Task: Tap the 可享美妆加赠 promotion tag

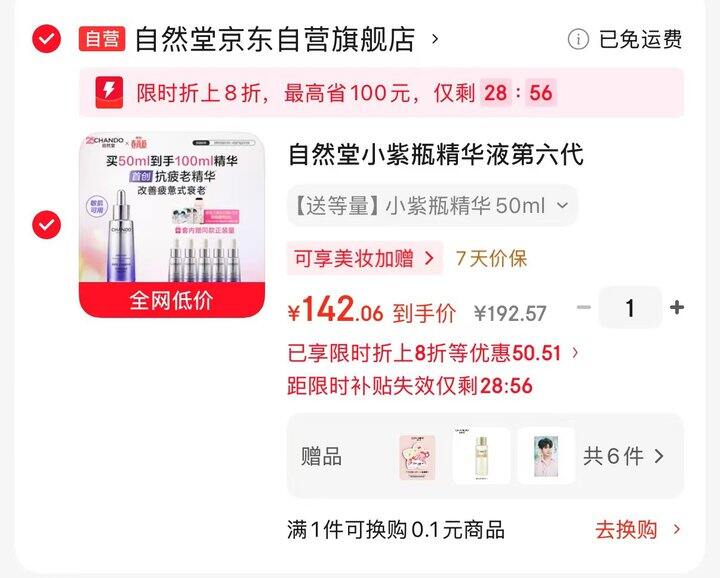Action: pos(365,258)
